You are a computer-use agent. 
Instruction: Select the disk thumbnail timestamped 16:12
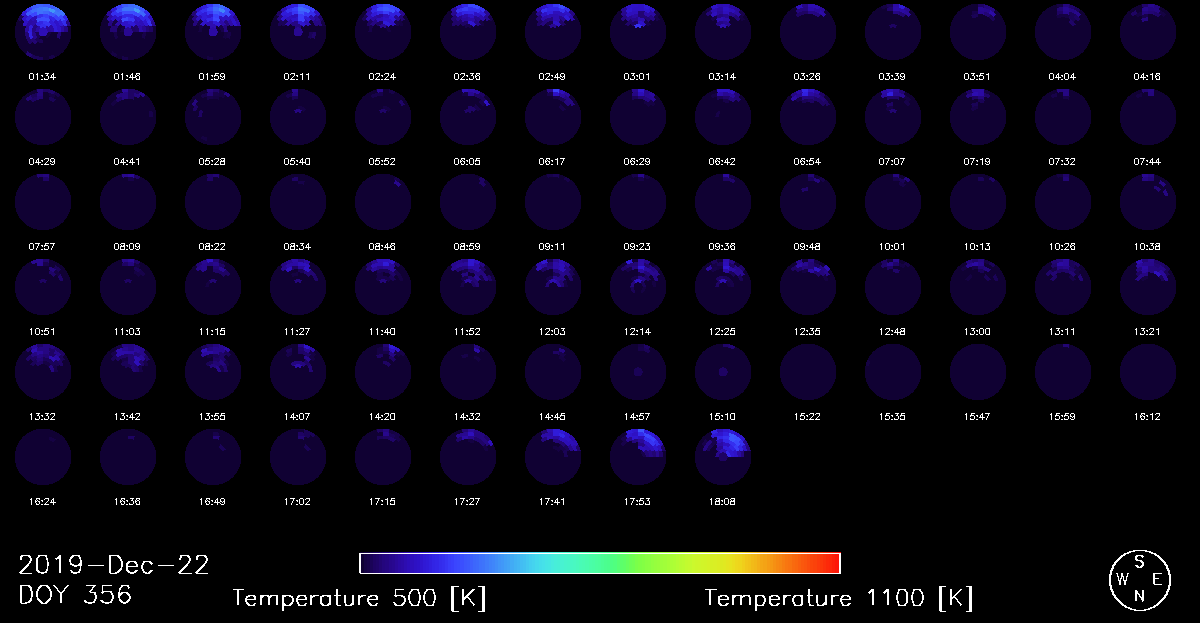click(1148, 372)
